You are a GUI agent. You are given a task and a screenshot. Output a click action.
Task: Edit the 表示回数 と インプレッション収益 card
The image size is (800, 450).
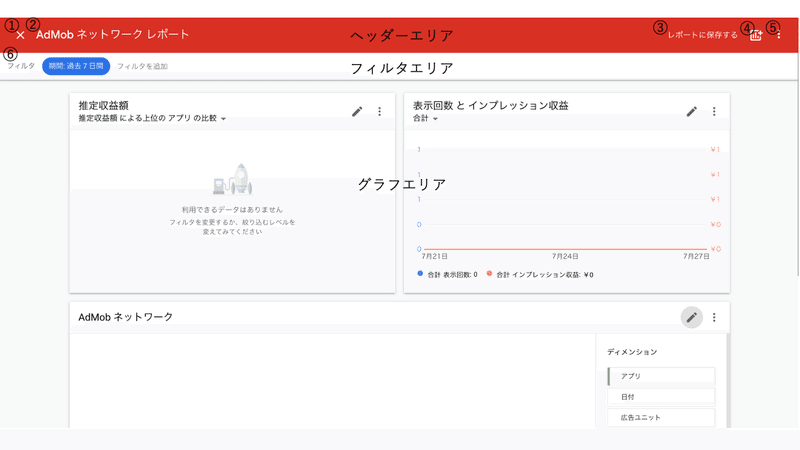(691, 111)
